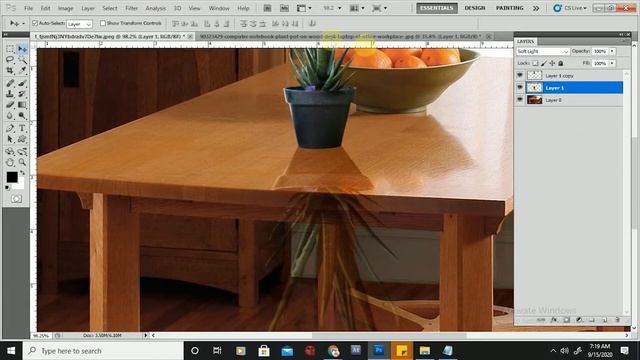This screenshot has width=640, height=360.
Task: Enable Show Transform Controls checkbox
Action: point(103,23)
